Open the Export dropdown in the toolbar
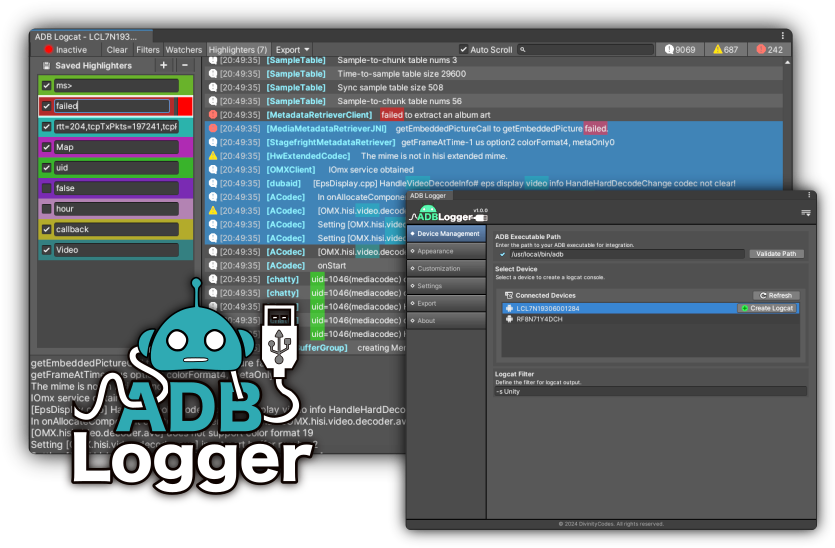This screenshot has width=835, height=548. pos(292,49)
